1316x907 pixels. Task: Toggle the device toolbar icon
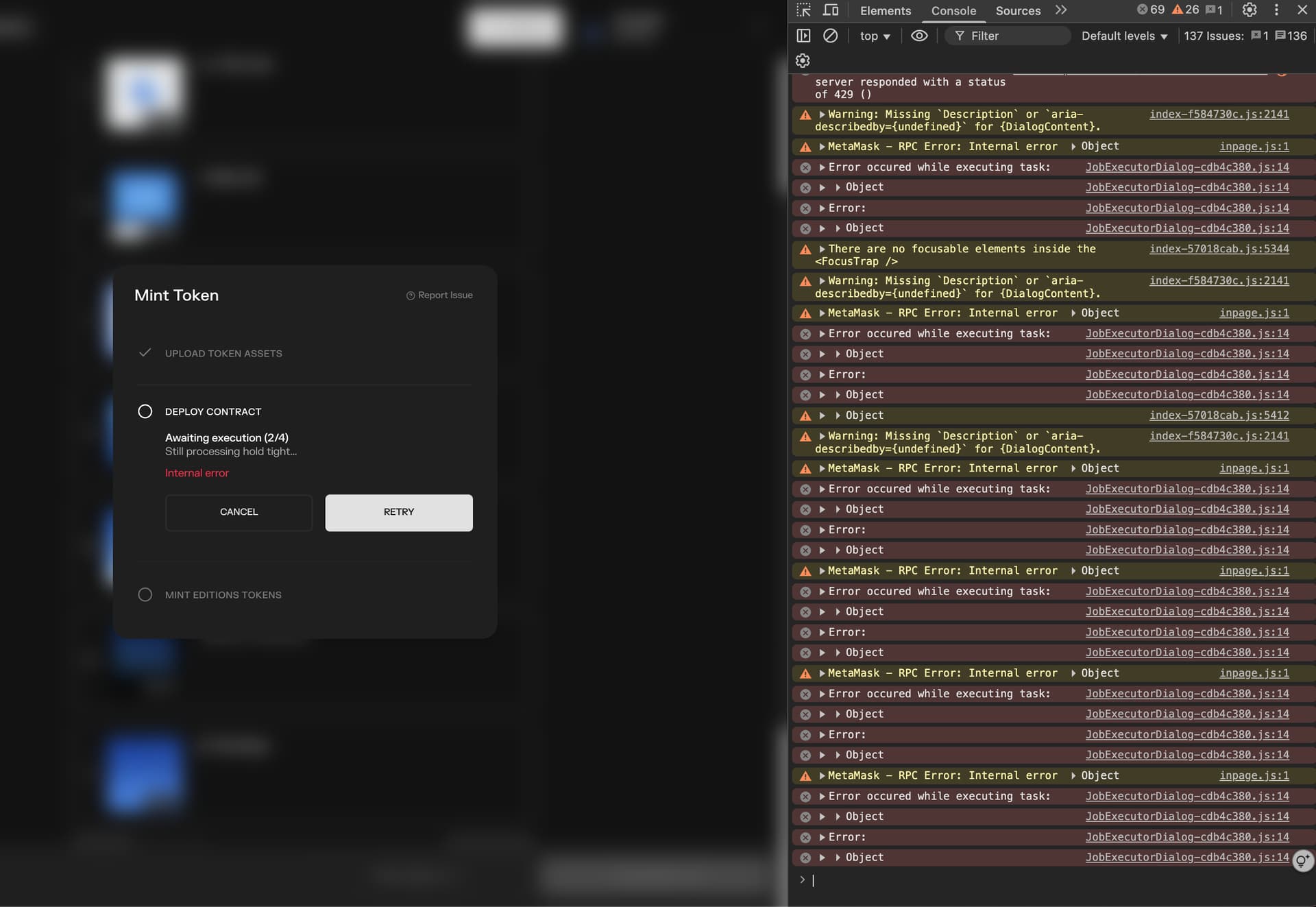pyautogui.click(x=831, y=10)
